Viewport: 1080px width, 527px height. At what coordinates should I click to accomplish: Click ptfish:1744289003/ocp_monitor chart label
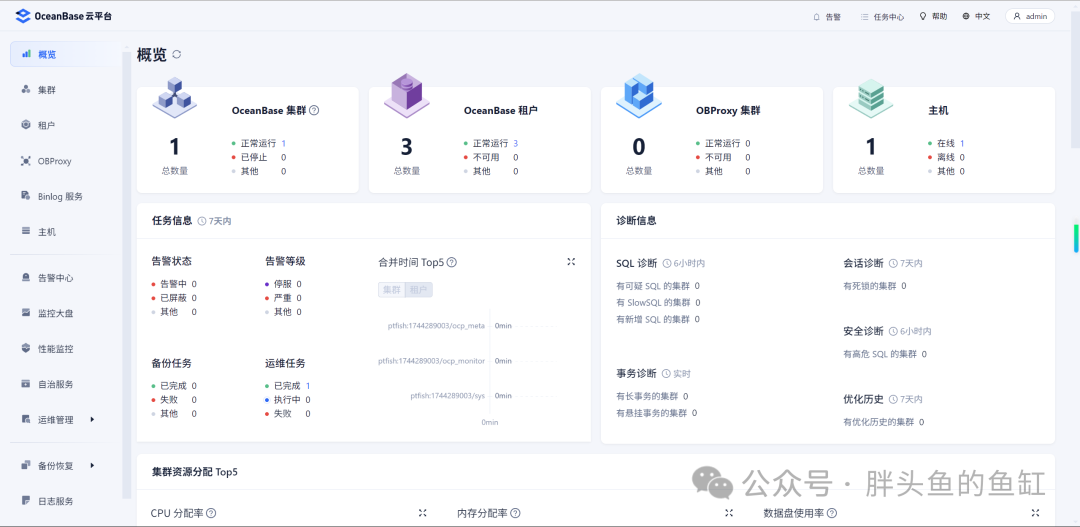(x=431, y=361)
